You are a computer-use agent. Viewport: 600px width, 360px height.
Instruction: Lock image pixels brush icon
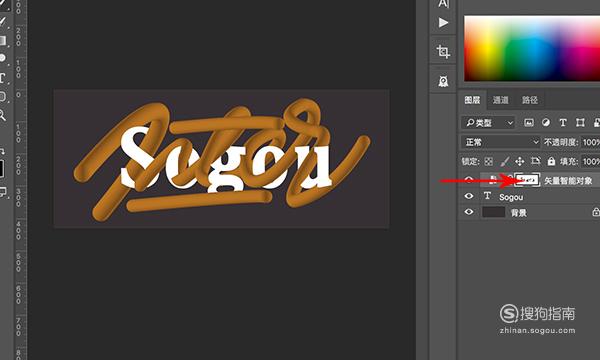click(504, 161)
